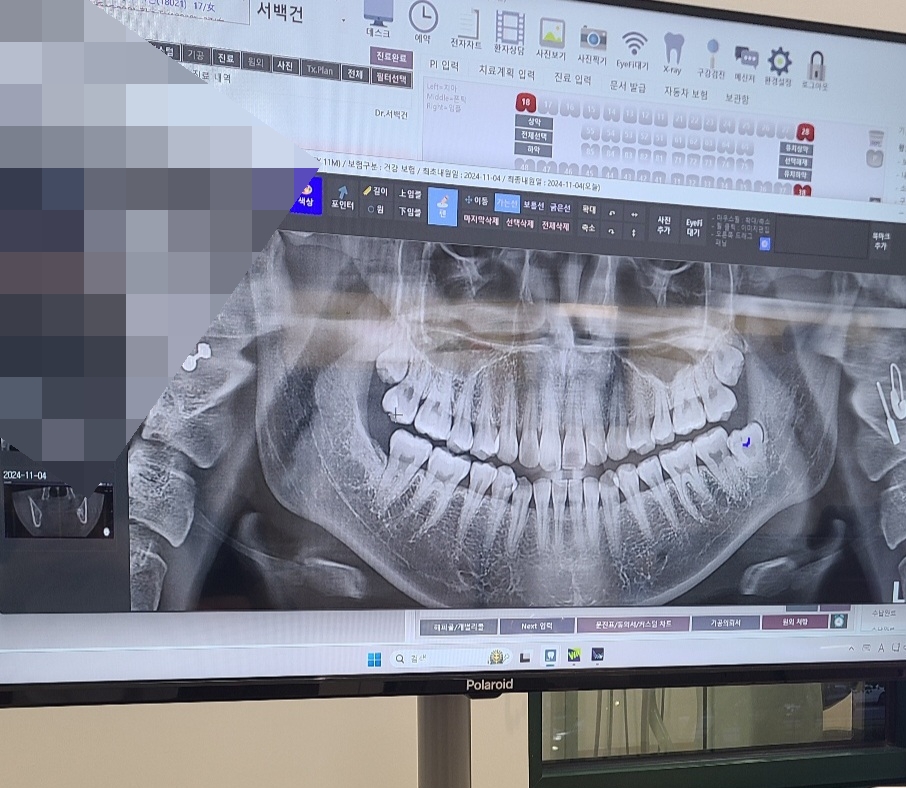The image size is (906, 788).
Task: Click the Windows taskbar search box
Action: point(451,657)
